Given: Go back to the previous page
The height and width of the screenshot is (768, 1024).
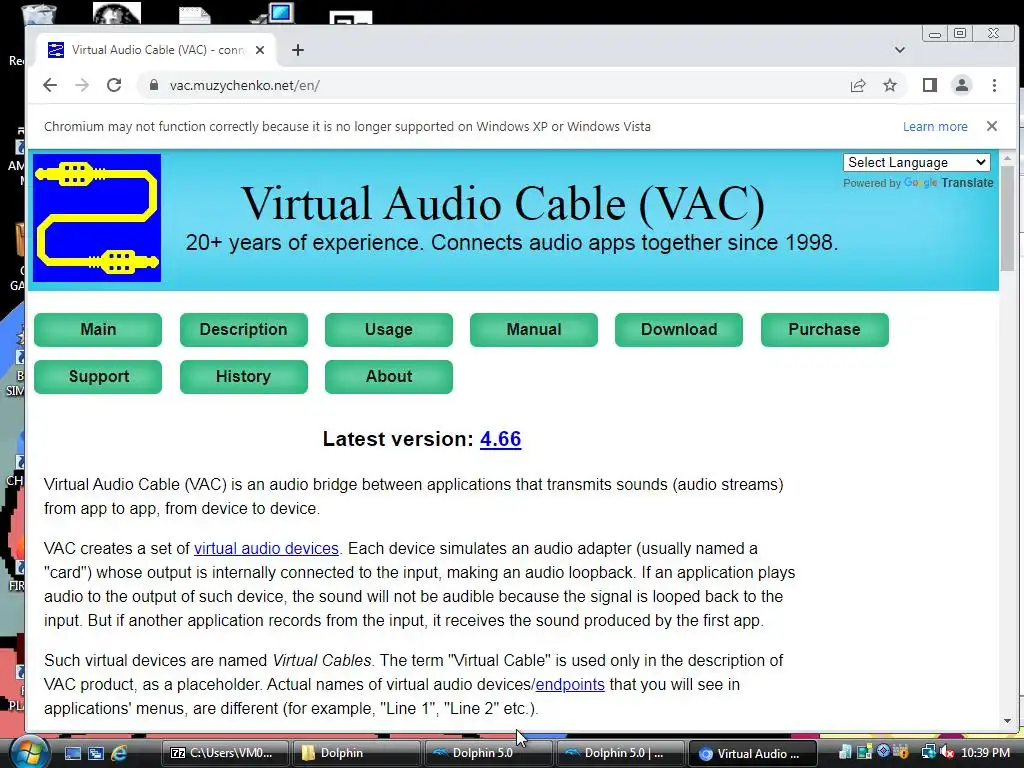Looking at the screenshot, I should (x=50, y=85).
